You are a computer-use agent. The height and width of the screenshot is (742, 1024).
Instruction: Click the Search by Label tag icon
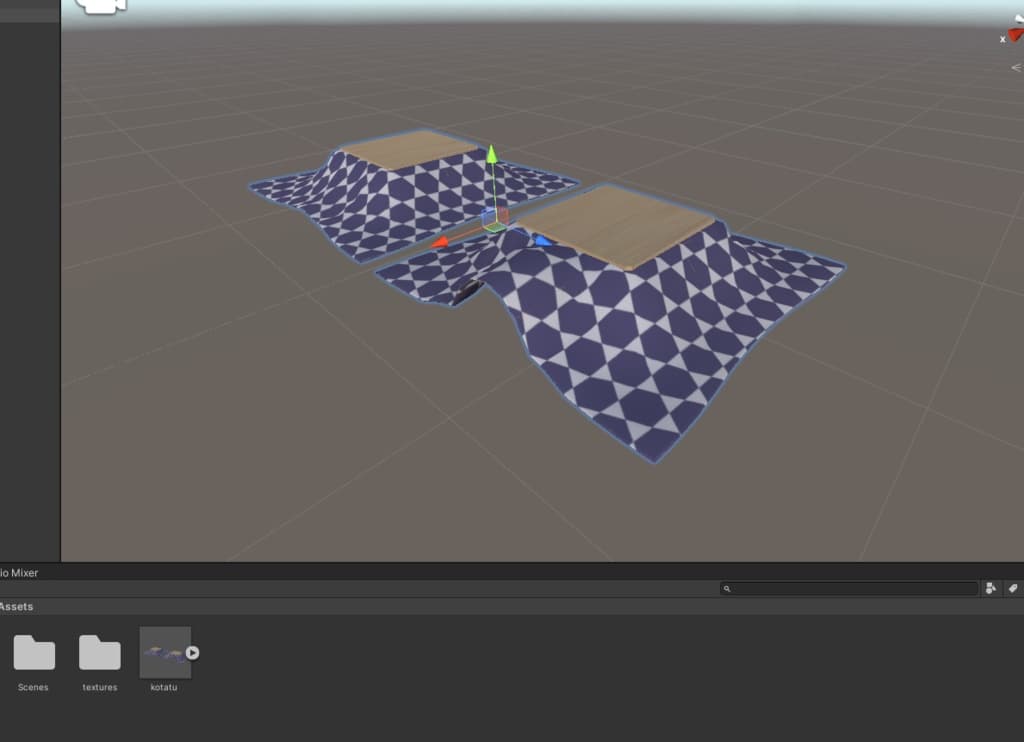click(x=1013, y=589)
